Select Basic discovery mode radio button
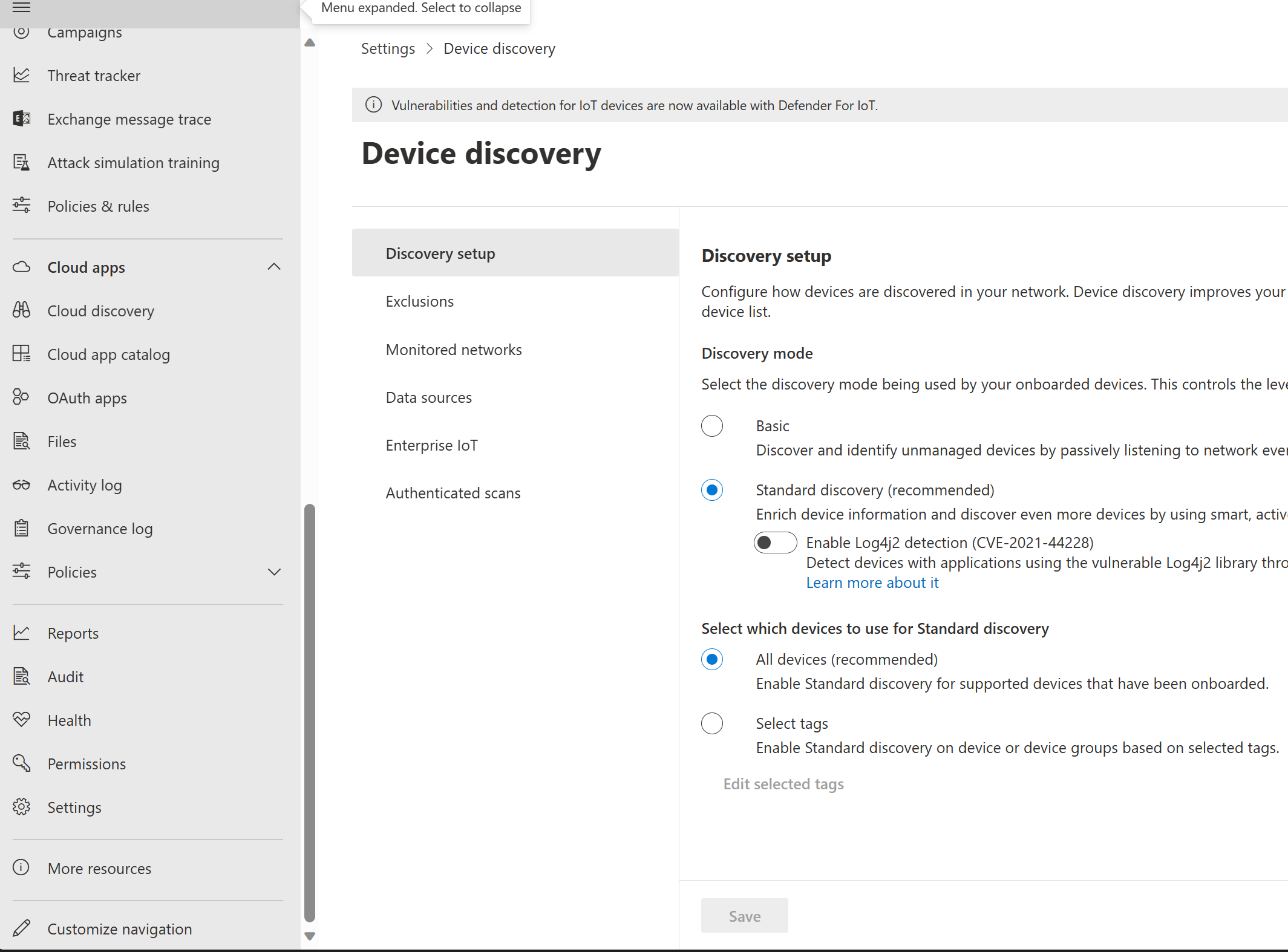 pos(712,425)
